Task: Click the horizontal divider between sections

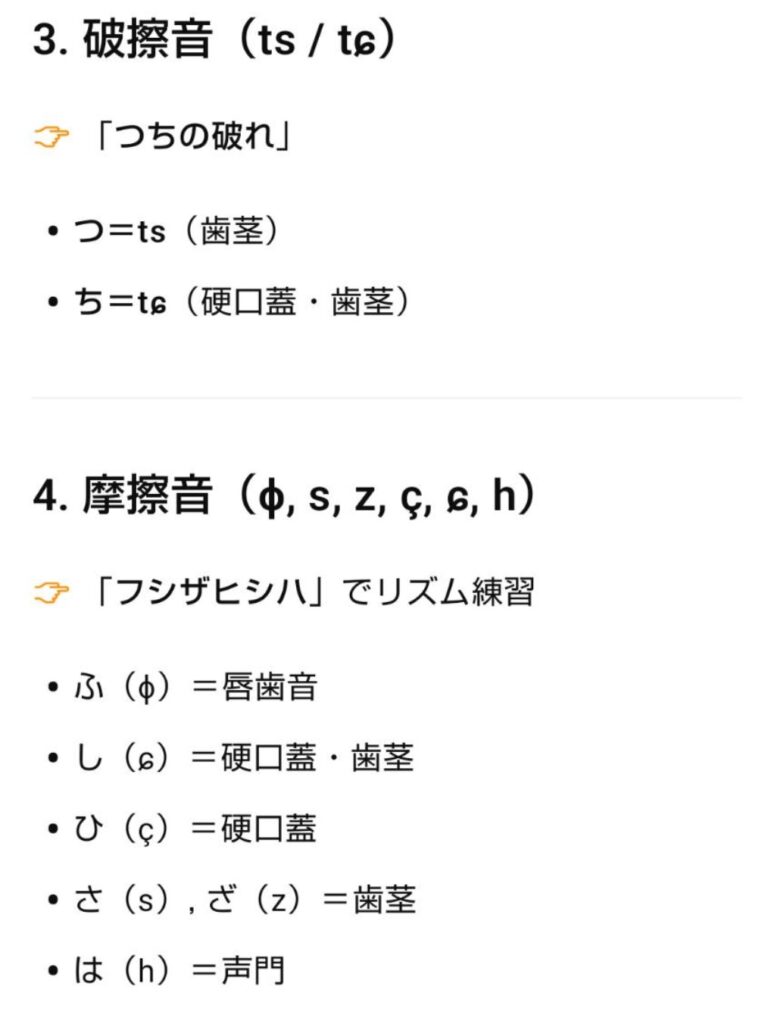Action: [x=387, y=397]
